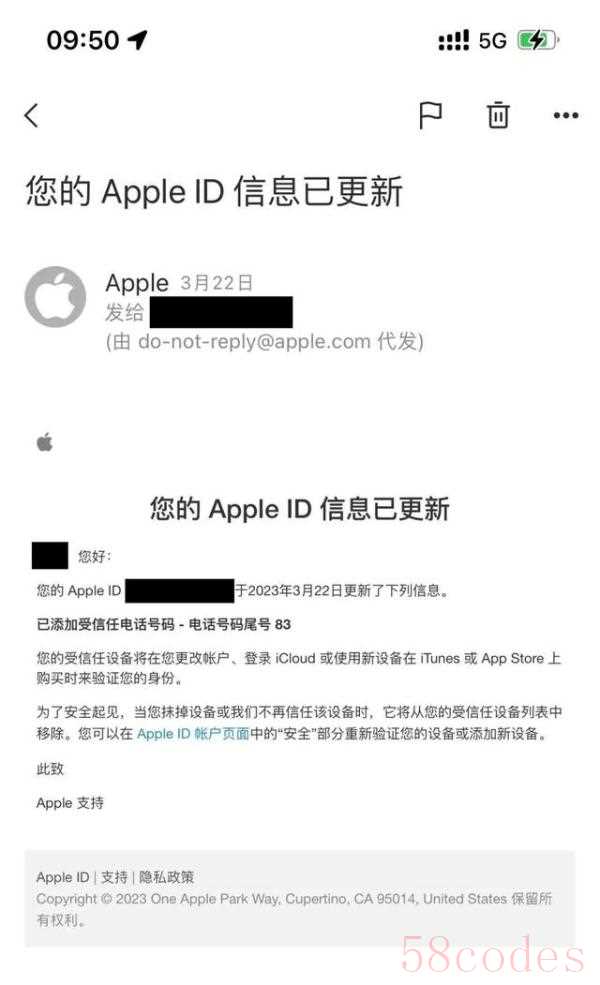This screenshot has height=985, width=600.
Task: Open the three-dot more options menu
Action: point(566,116)
